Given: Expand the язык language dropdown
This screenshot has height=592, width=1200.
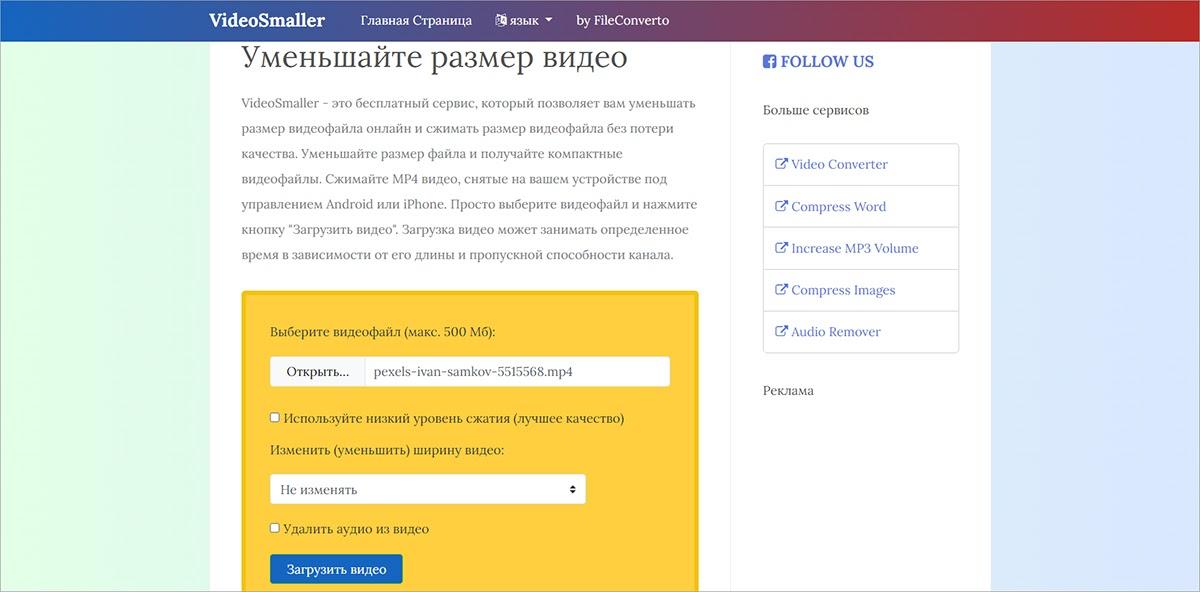Looking at the screenshot, I should tap(523, 20).
